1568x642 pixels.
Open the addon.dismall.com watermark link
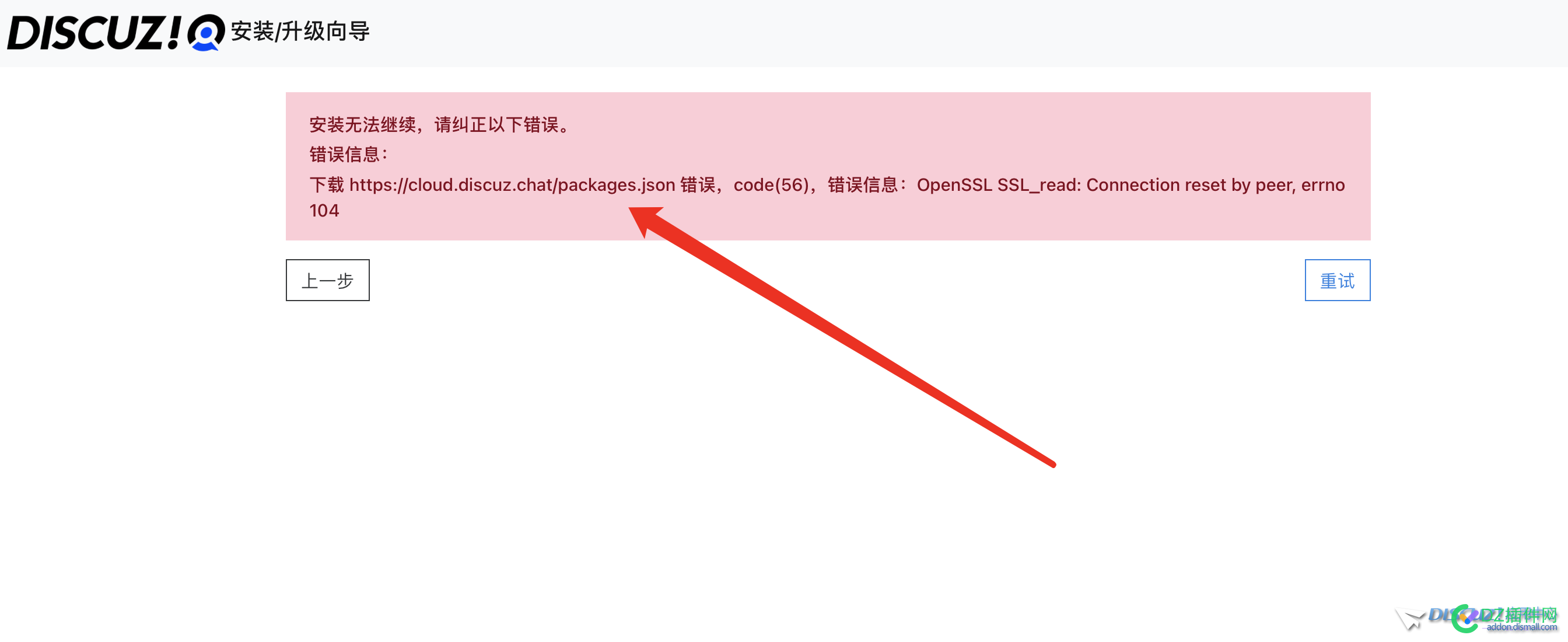click(1521, 627)
